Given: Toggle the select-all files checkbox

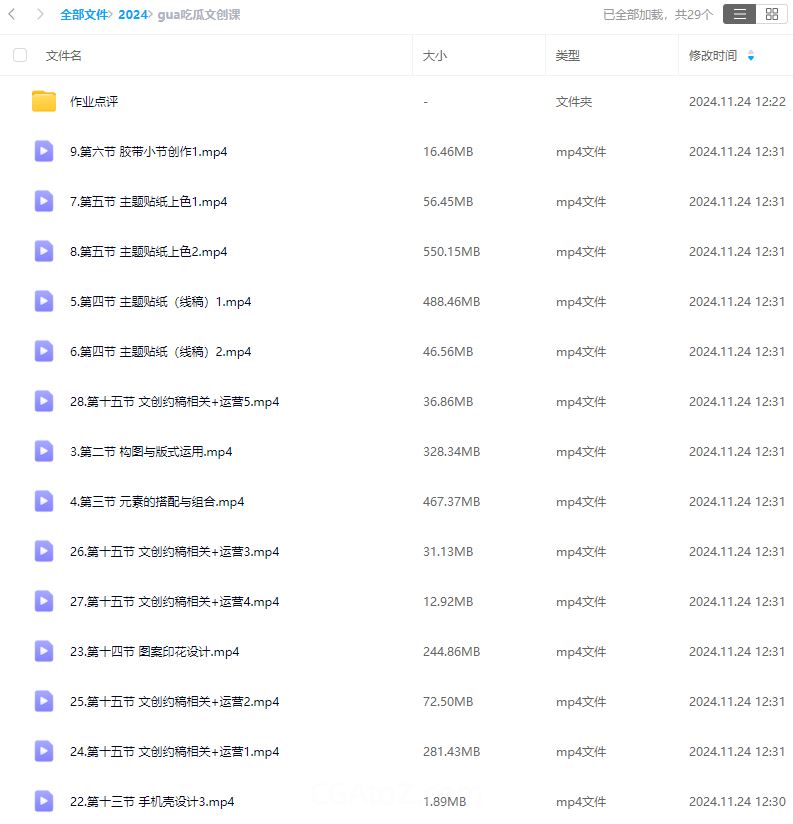Looking at the screenshot, I should [x=20, y=56].
